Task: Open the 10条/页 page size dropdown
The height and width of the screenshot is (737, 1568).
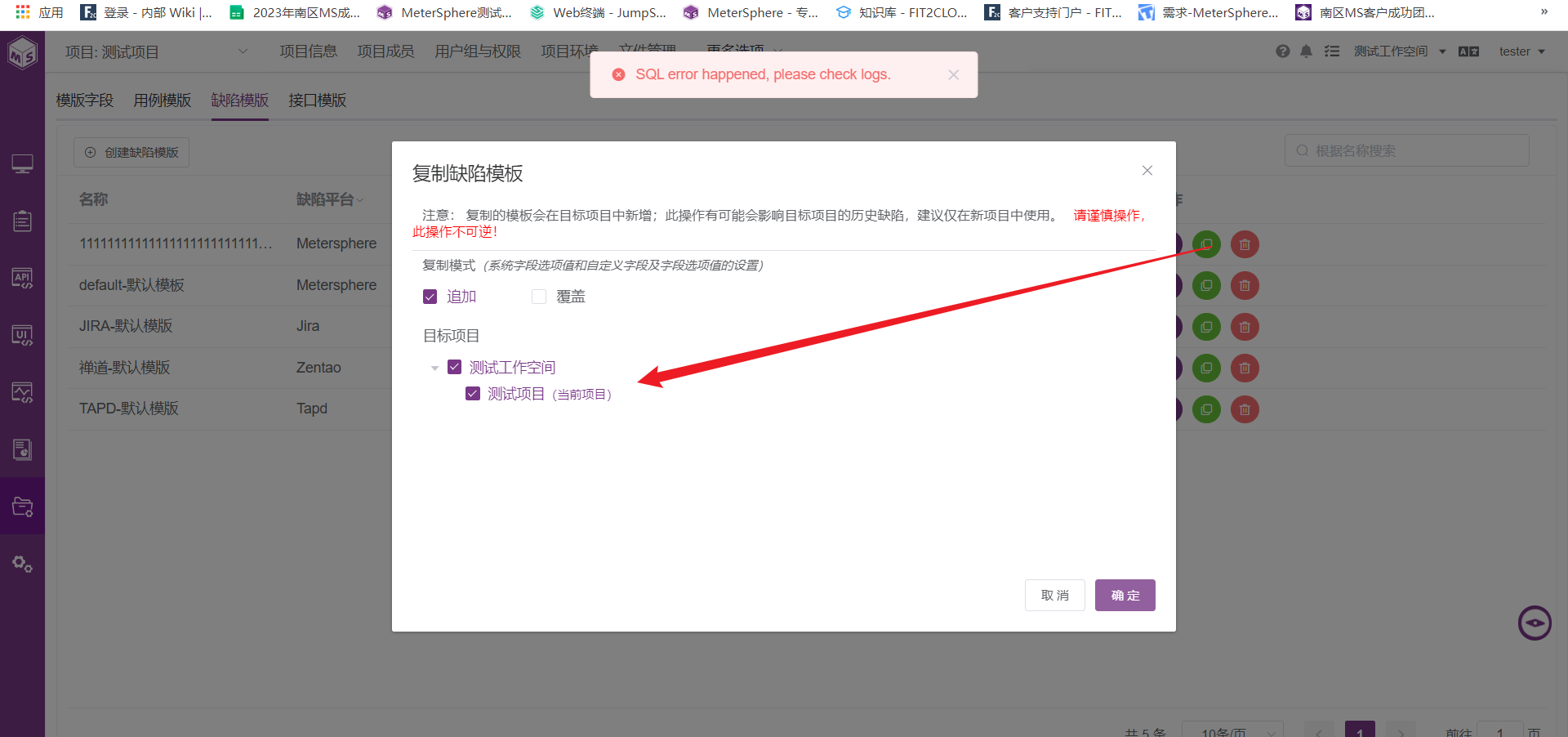Action: pos(1232,730)
